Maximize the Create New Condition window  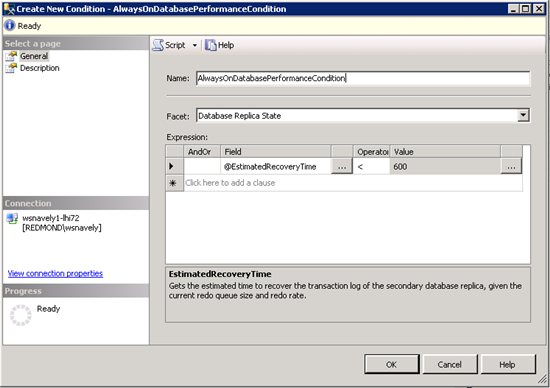coord(526,9)
